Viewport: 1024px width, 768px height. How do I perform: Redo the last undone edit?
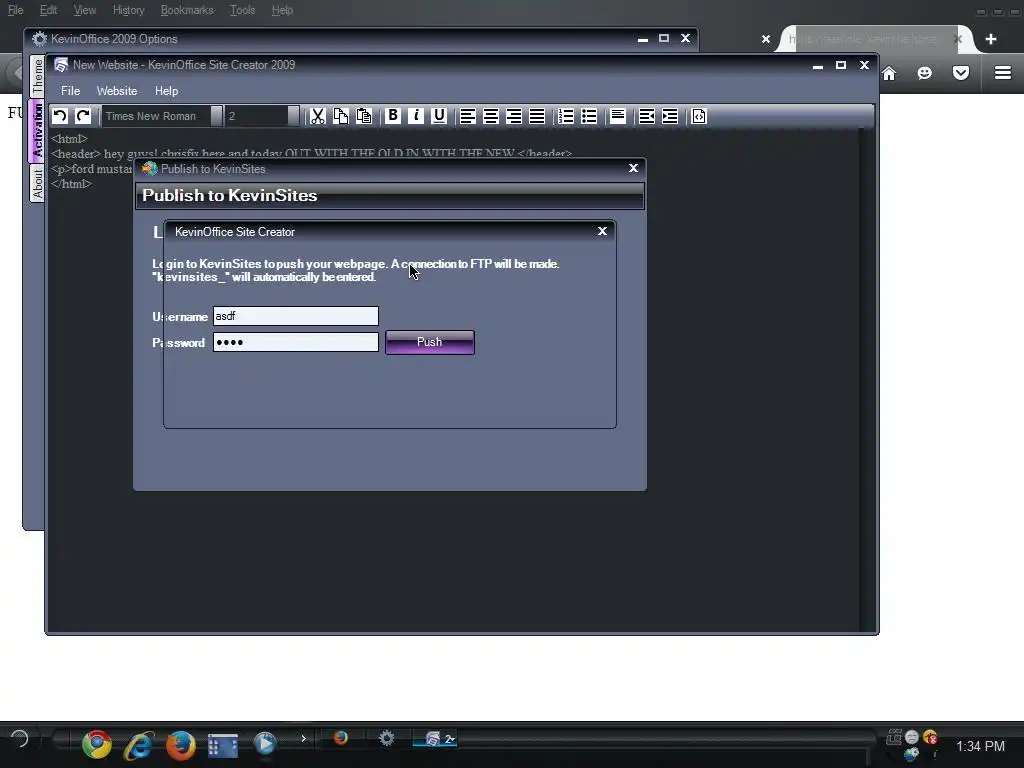83,116
